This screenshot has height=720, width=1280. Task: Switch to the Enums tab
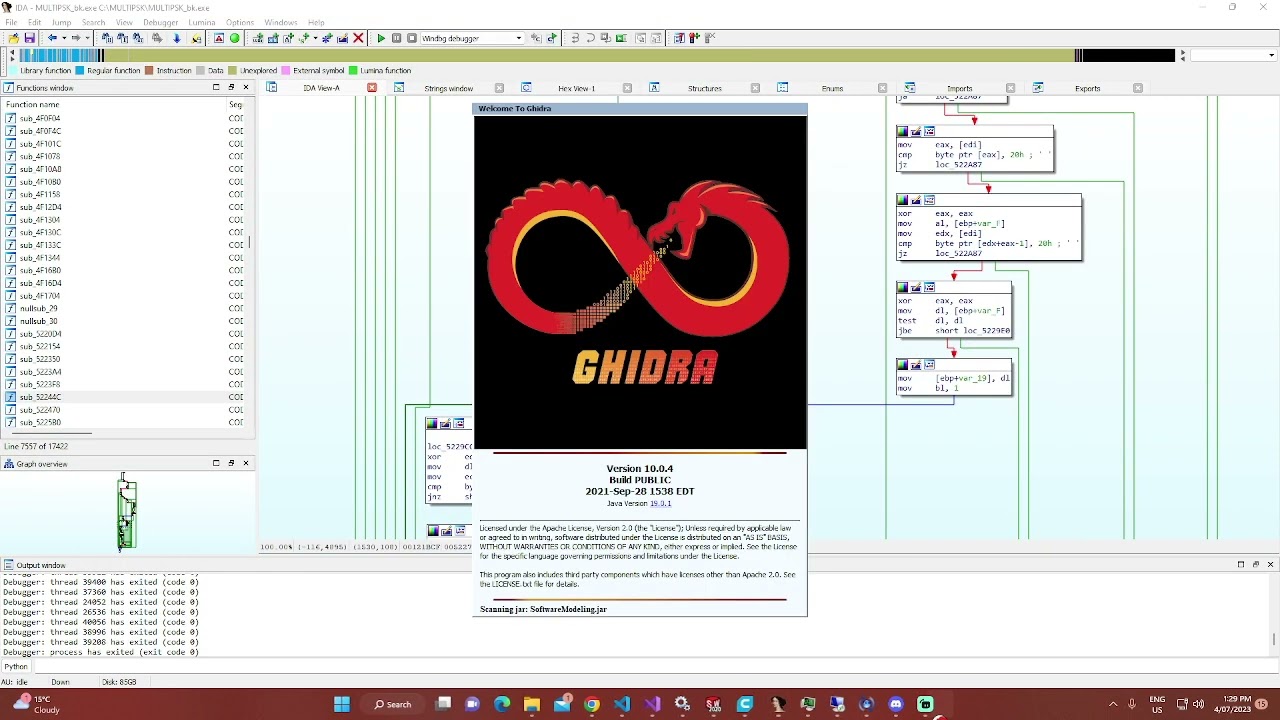pyautogui.click(x=832, y=88)
